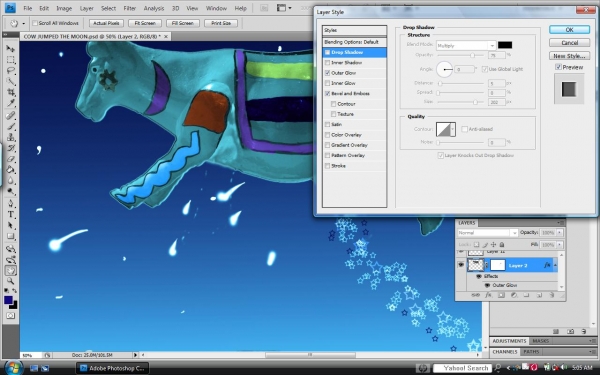Select the Pen tool
This screenshot has width=600, height=375.
pyautogui.click(x=10, y=204)
